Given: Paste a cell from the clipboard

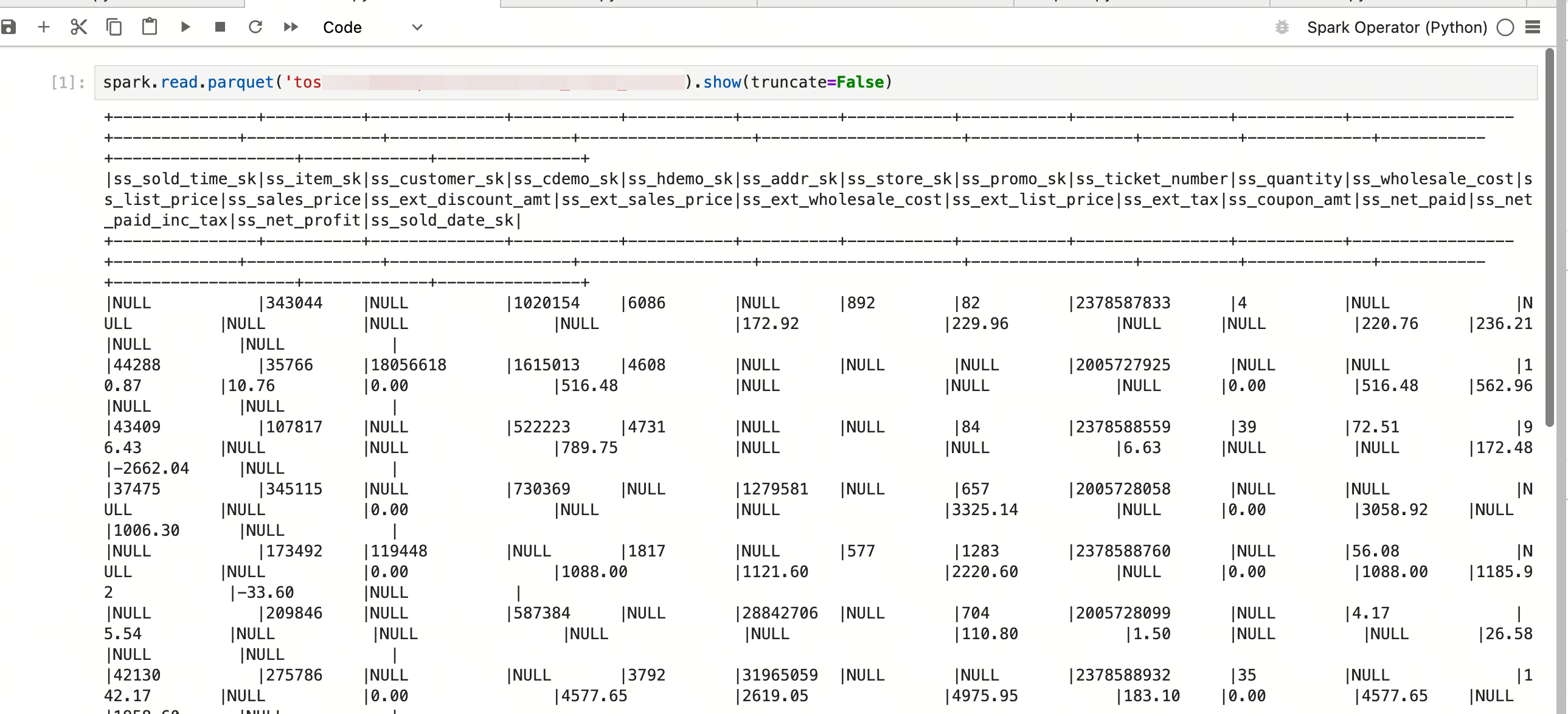Looking at the screenshot, I should coord(149,27).
